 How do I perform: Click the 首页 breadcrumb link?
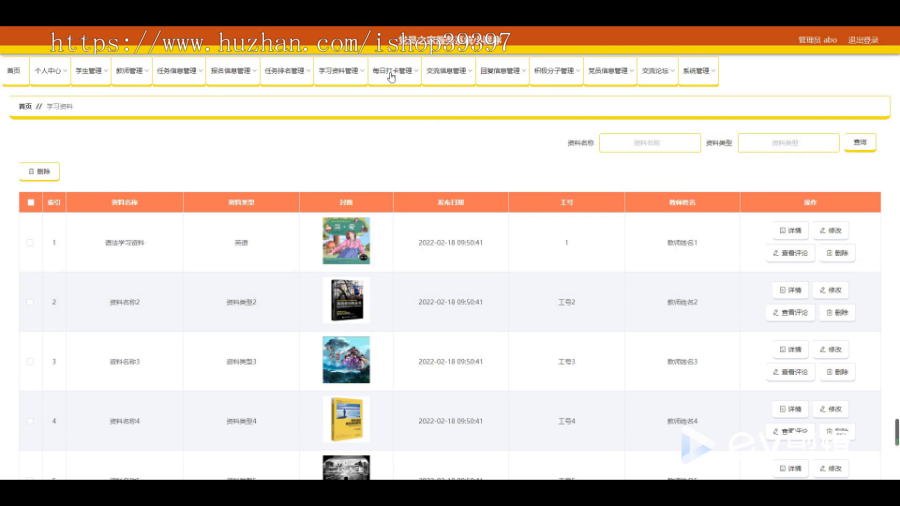pyautogui.click(x=25, y=106)
